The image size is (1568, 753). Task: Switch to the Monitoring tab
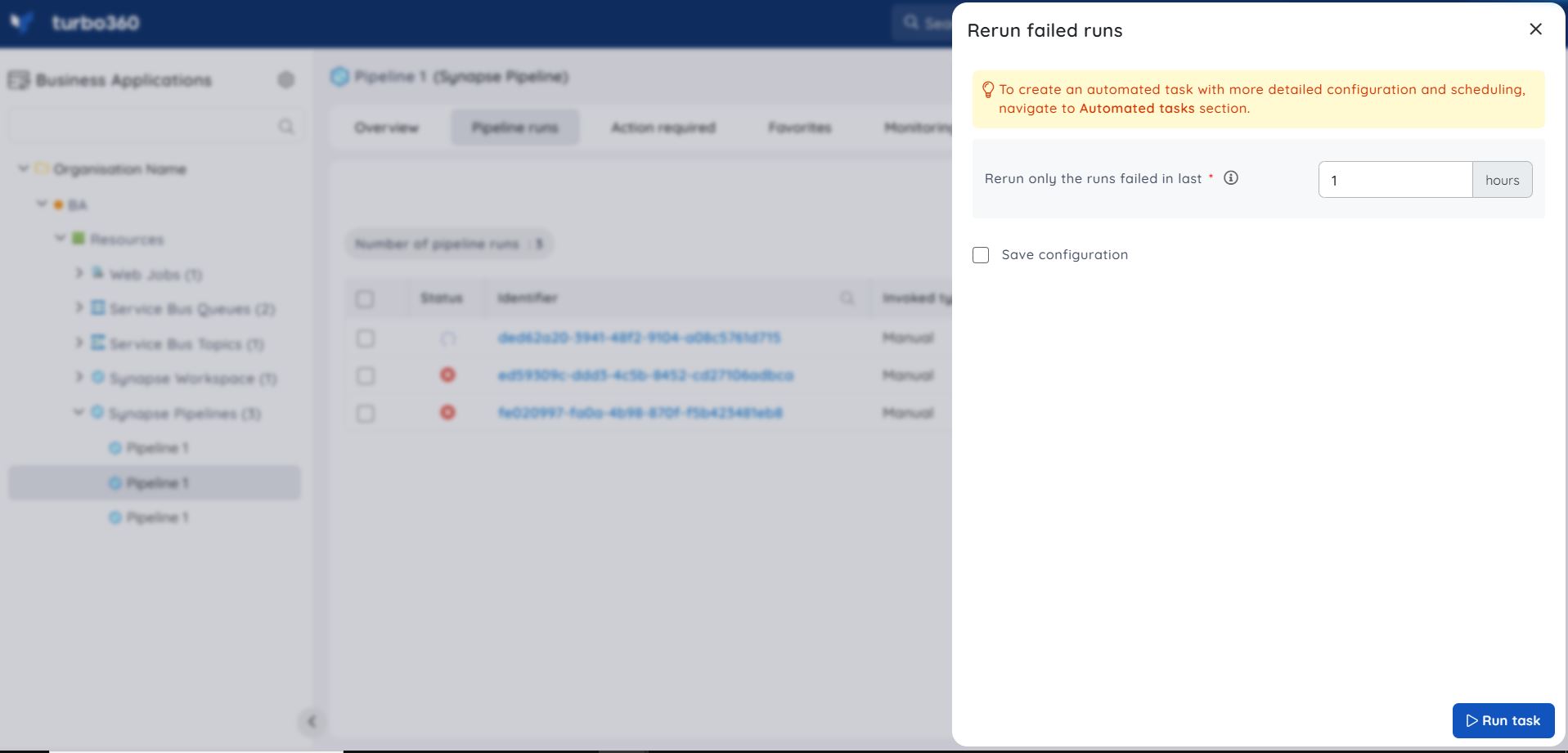[x=917, y=128]
